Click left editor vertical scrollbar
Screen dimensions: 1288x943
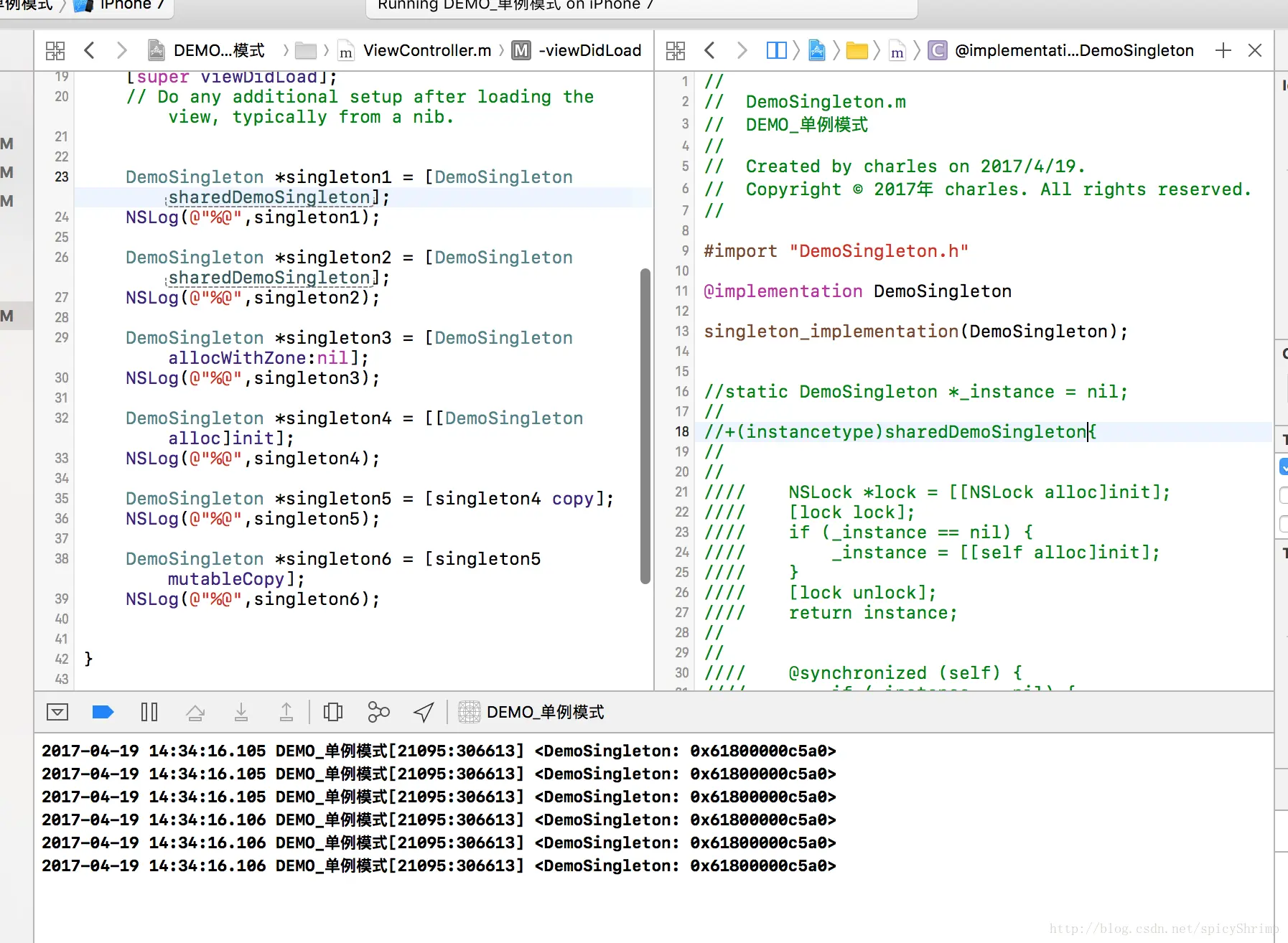tap(645, 426)
